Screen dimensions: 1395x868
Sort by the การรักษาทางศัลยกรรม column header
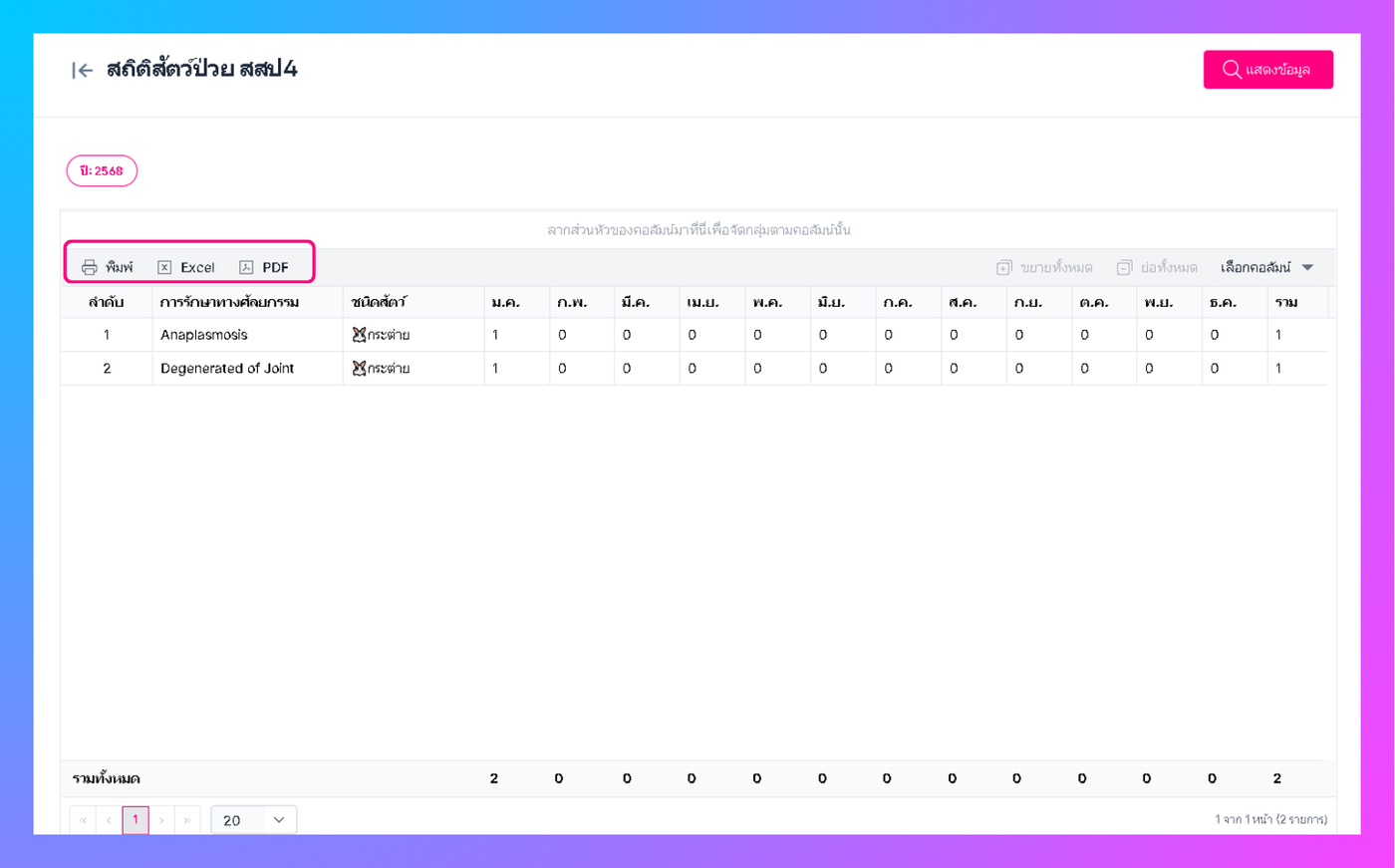pyautogui.click(x=229, y=302)
